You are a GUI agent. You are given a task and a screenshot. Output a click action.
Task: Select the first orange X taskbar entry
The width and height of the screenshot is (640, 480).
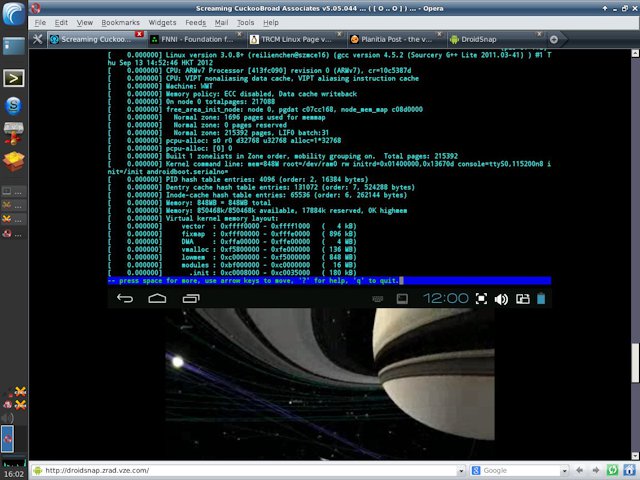13,205
